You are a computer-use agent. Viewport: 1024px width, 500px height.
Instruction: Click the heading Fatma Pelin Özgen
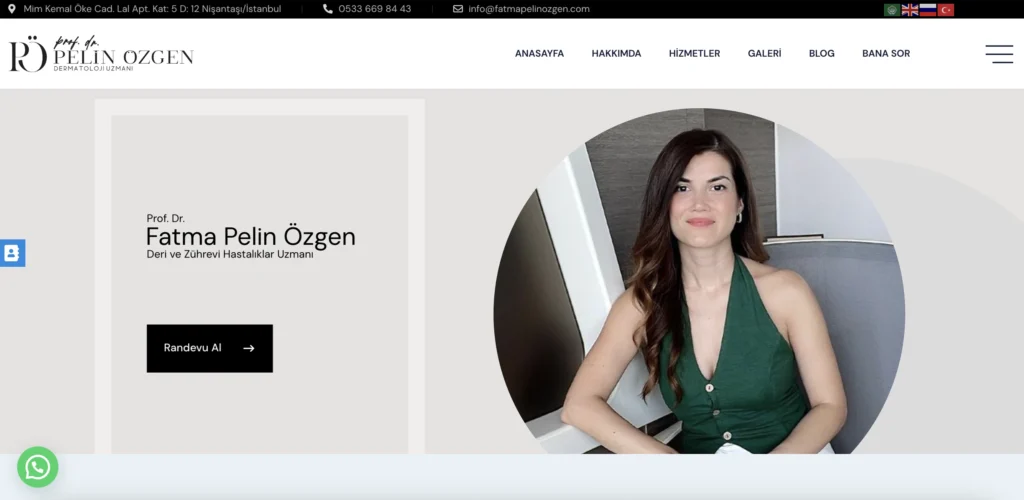point(251,236)
